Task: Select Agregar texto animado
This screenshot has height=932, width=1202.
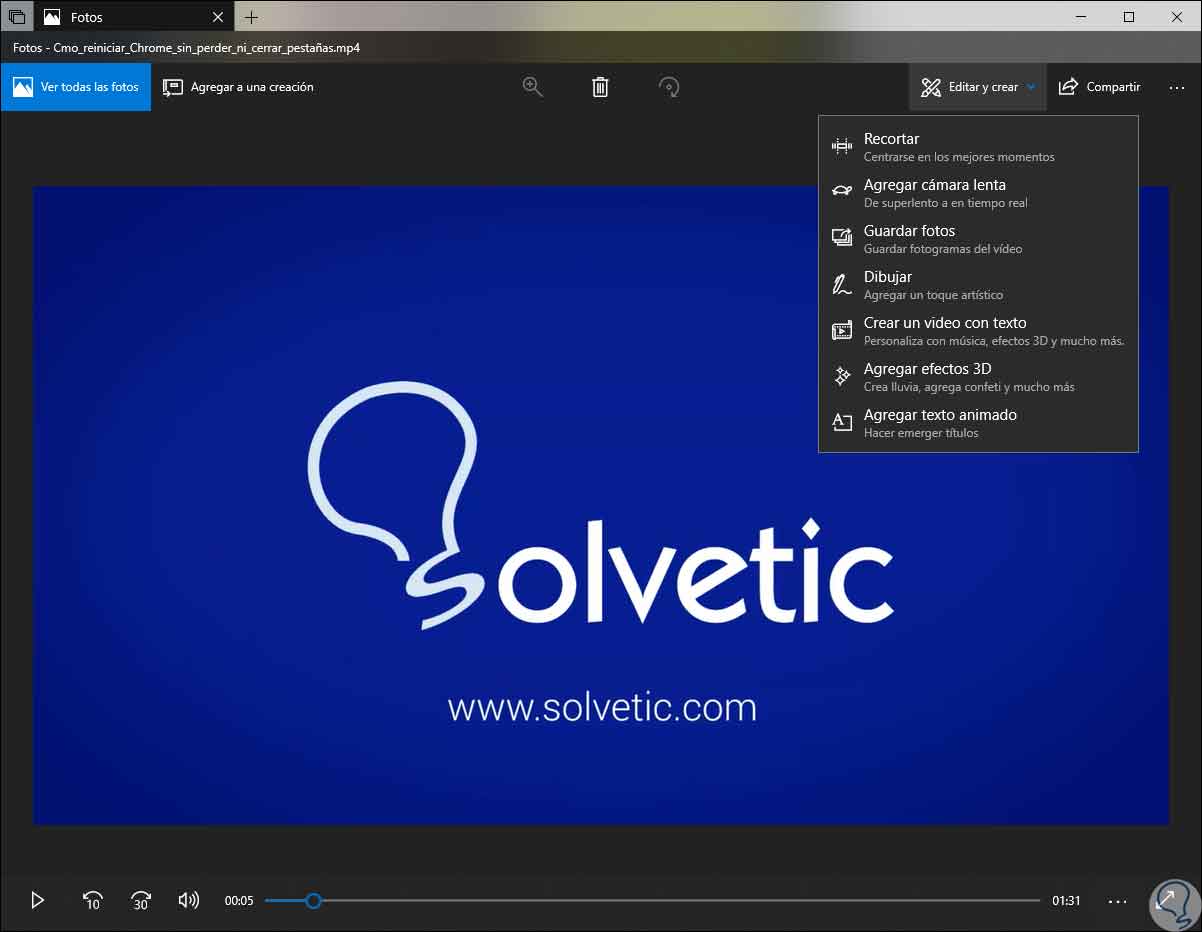Action: pos(978,423)
